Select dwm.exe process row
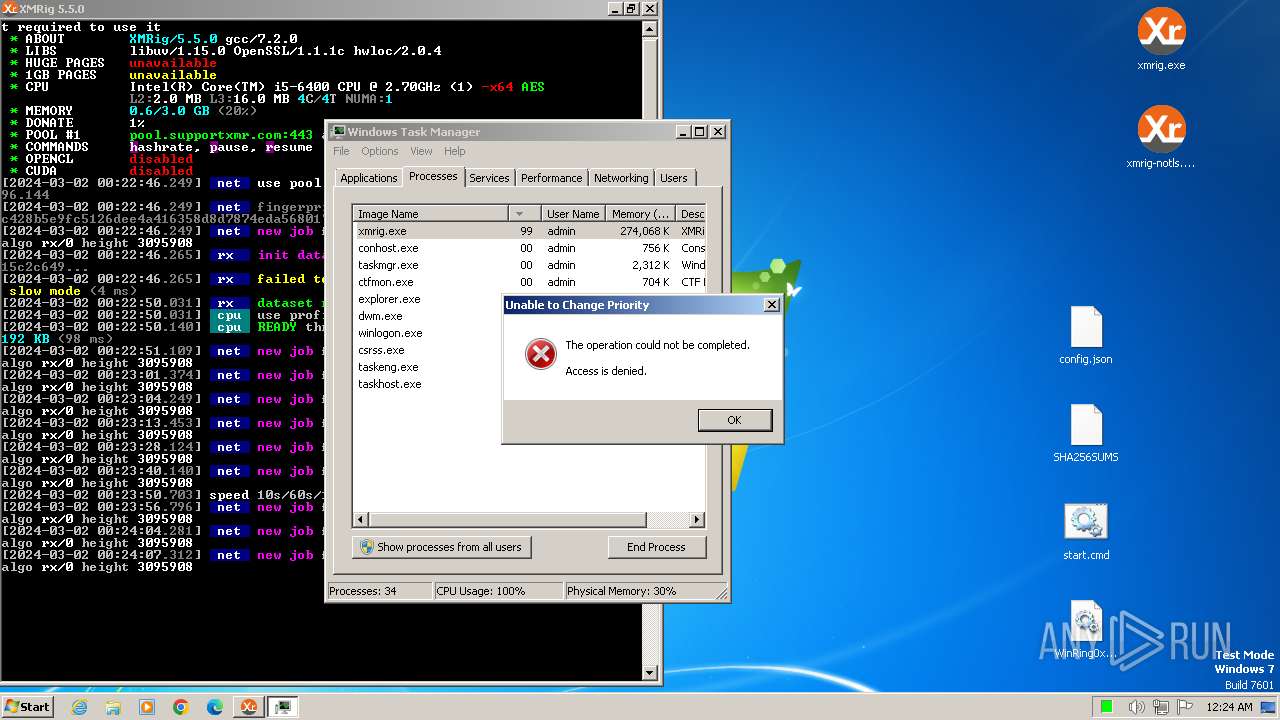The height and width of the screenshot is (720, 1280). click(x=427, y=316)
